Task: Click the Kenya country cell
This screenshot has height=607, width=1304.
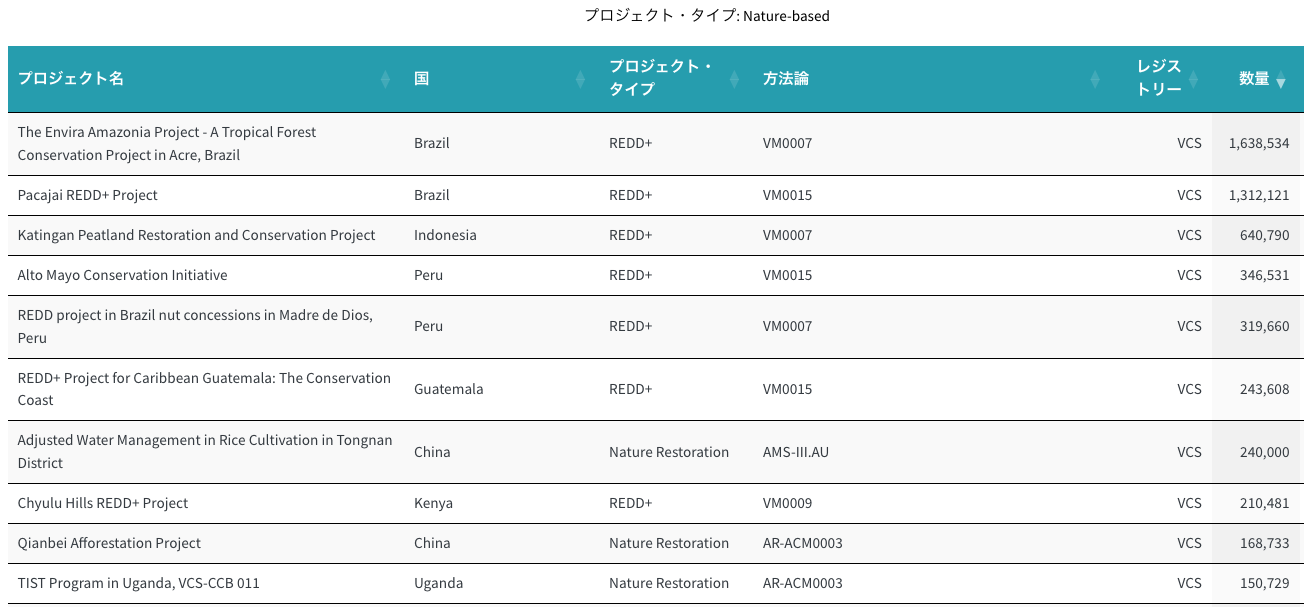Action: [433, 503]
